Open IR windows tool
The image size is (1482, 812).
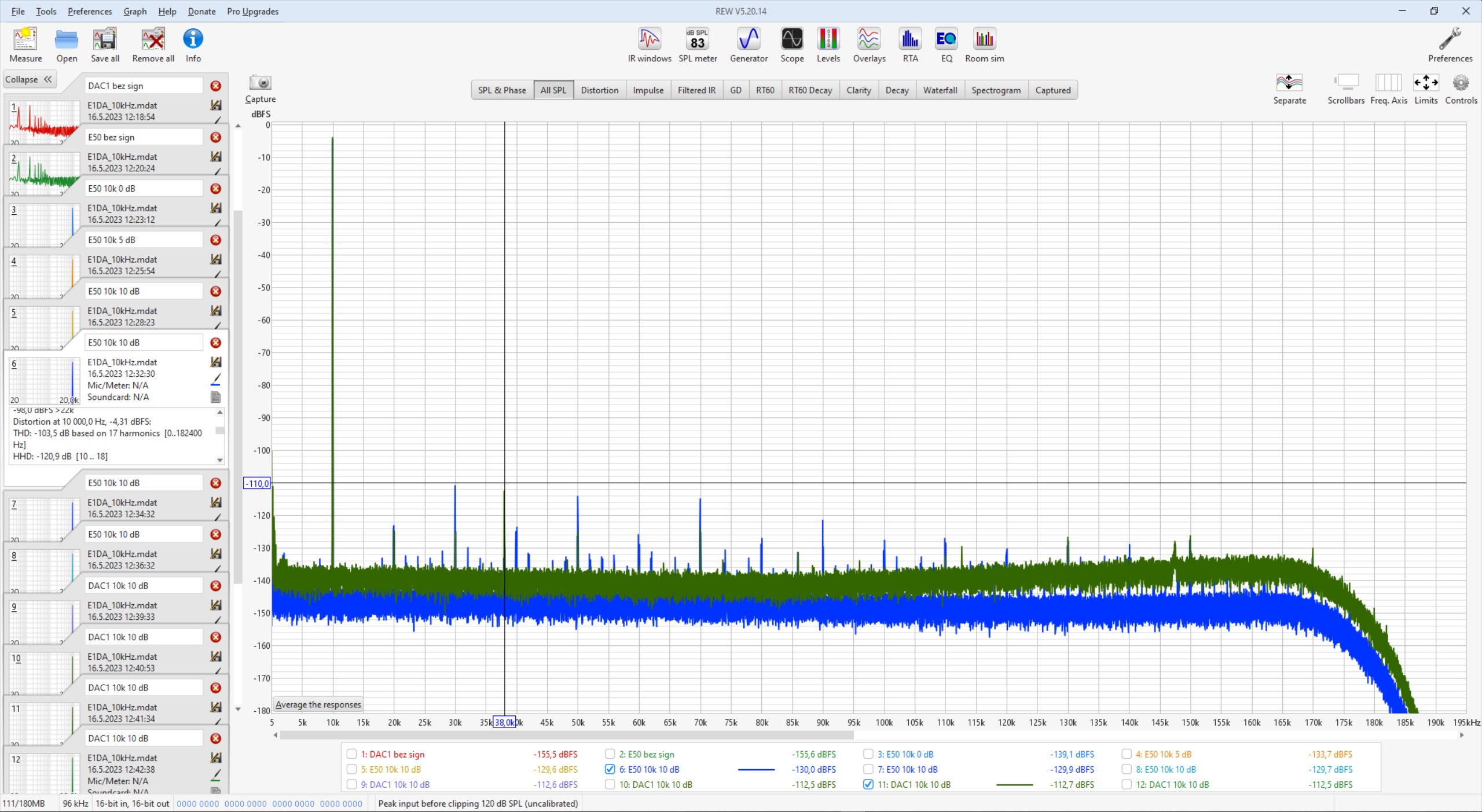coord(649,45)
